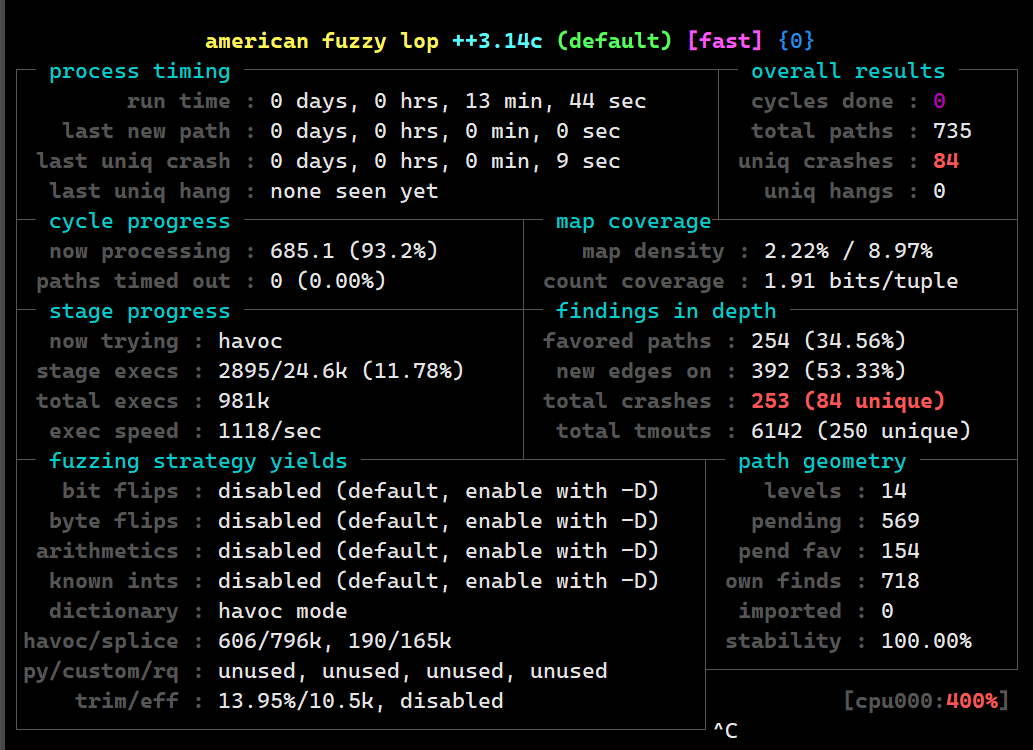The height and width of the screenshot is (750, 1033).
Task: Click the pend fav value '154'
Action: (901, 552)
